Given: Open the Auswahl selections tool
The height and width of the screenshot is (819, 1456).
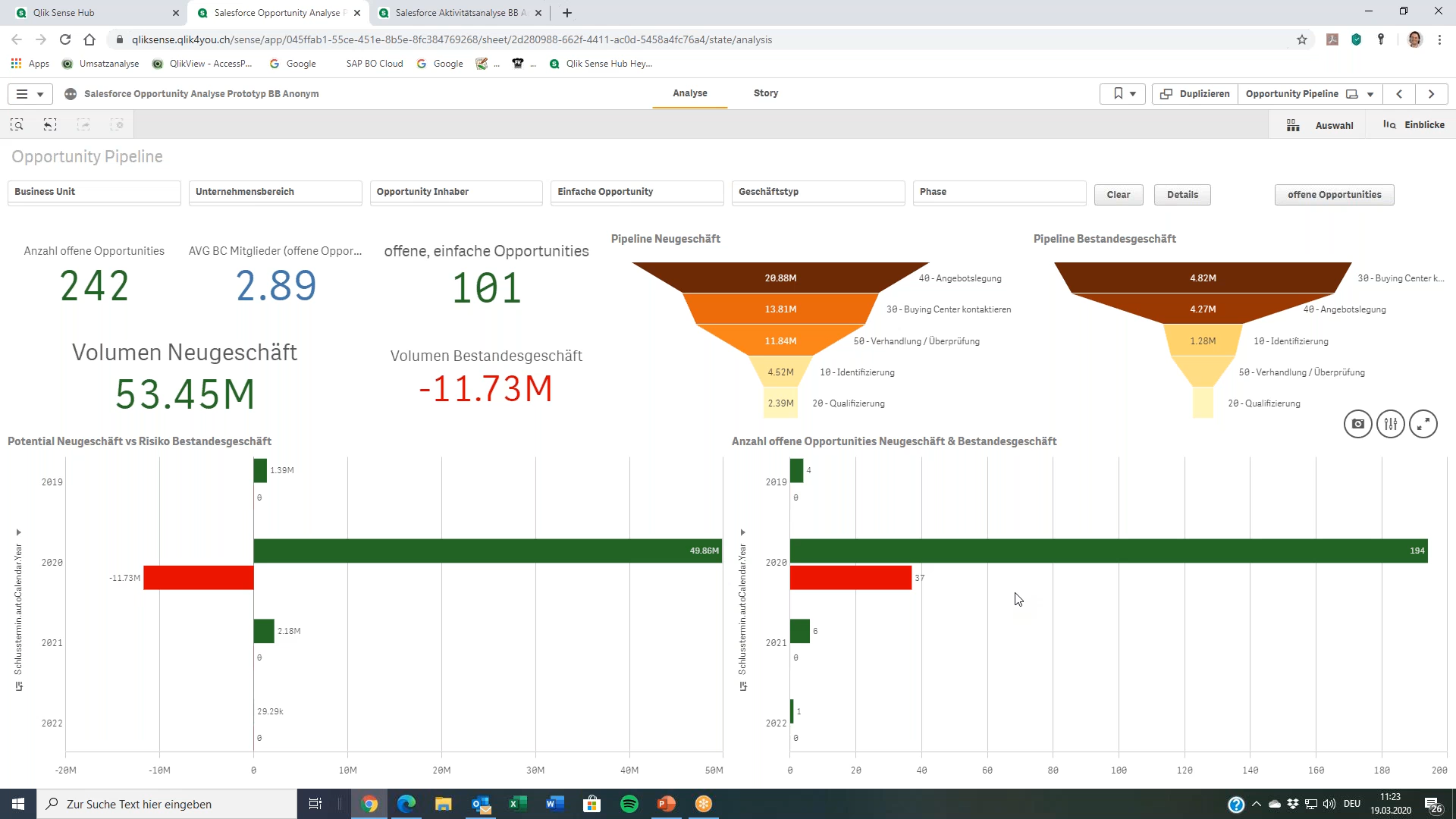Looking at the screenshot, I should pyautogui.click(x=1319, y=125).
